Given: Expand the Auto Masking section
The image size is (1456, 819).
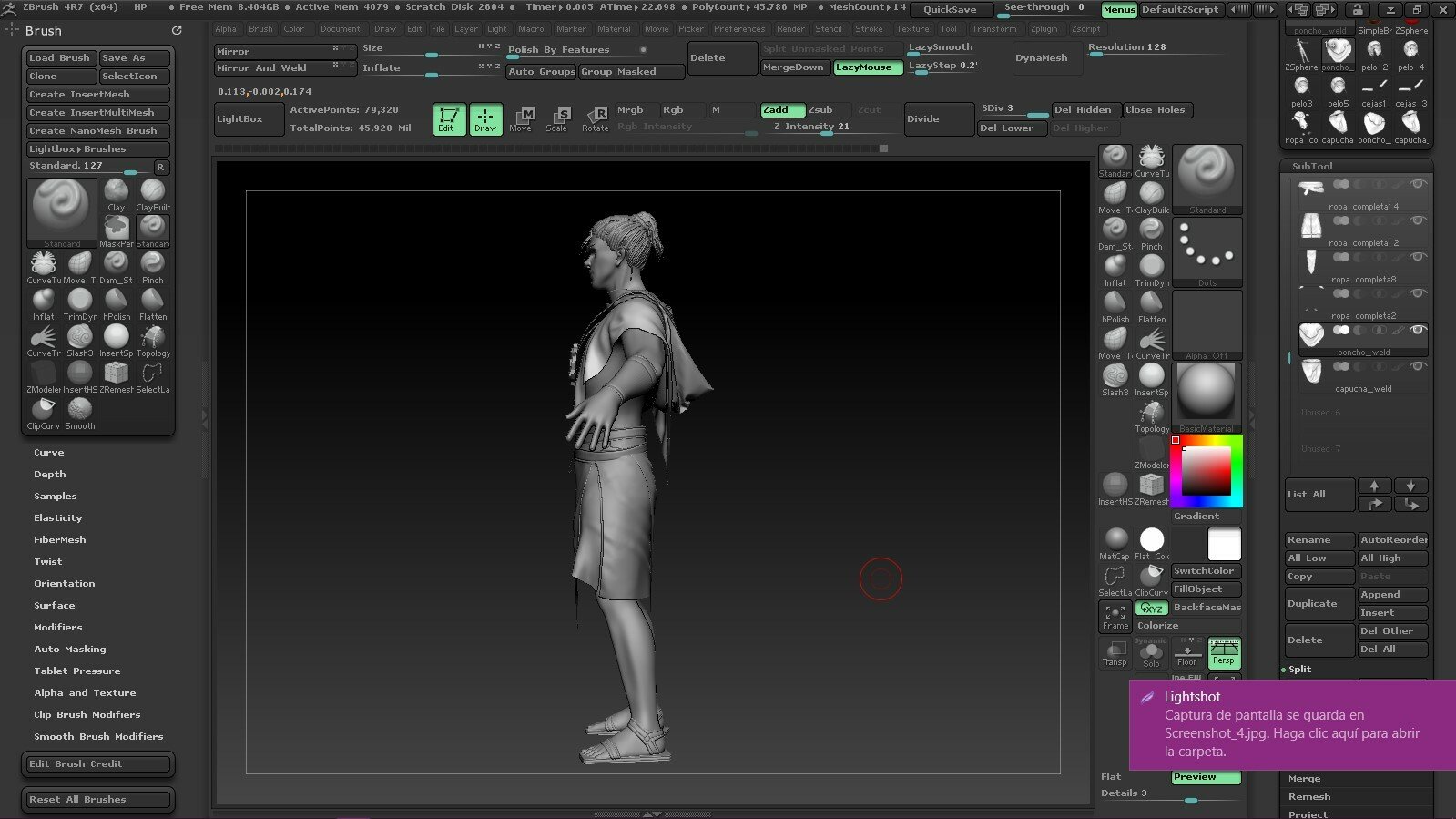Looking at the screenshot, I should [x=70, y=649].
